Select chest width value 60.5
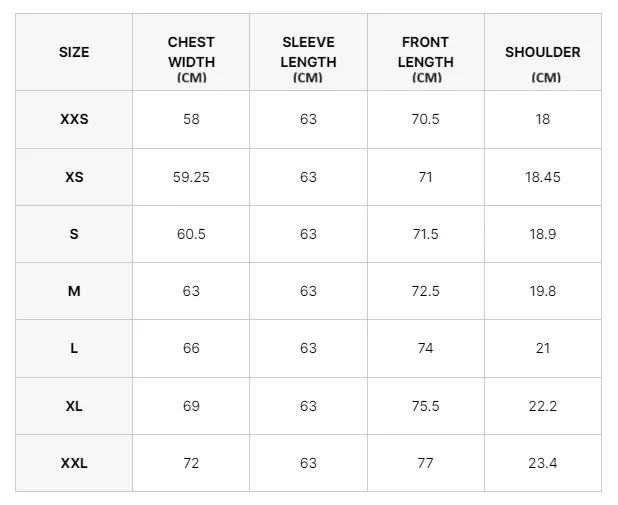The width and height of the screenshot is (618, 505). pyautogui.click(x=191, y=234)
